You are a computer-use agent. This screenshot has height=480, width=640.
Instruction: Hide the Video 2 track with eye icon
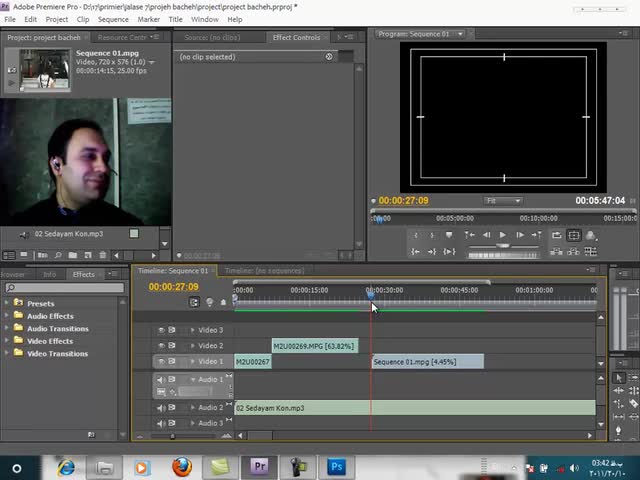coord(161,346)
